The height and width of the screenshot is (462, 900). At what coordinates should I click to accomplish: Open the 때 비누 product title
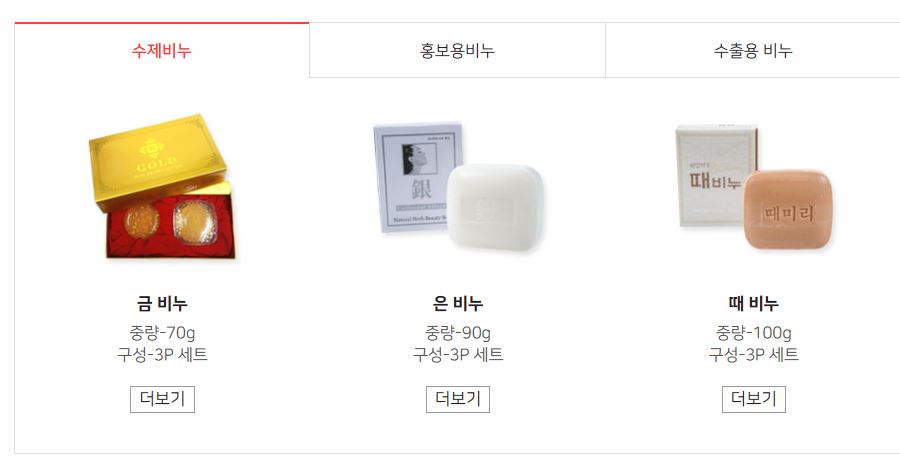[754, 303]
